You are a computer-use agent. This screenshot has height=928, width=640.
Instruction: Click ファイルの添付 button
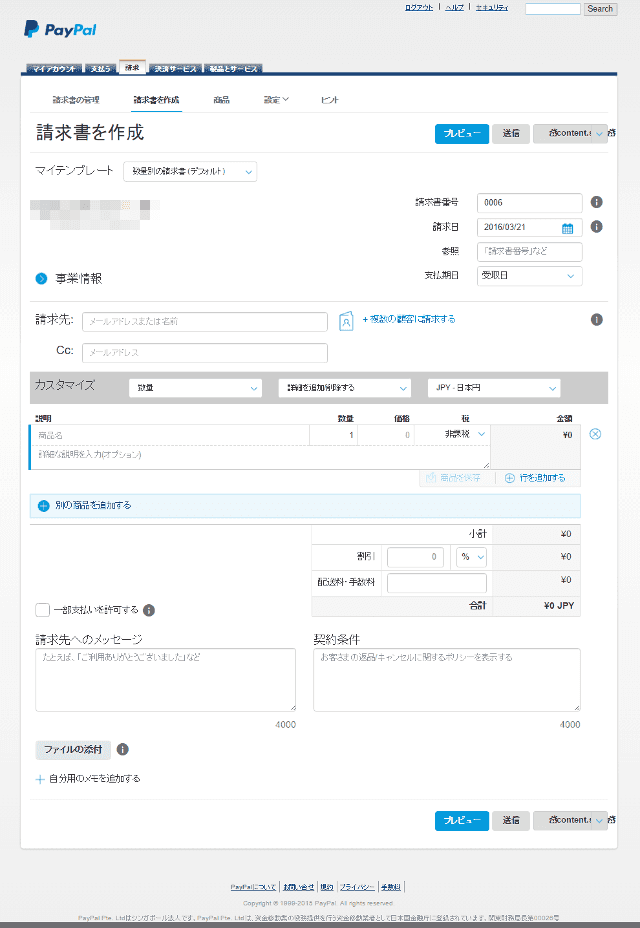tap(73, 749)
